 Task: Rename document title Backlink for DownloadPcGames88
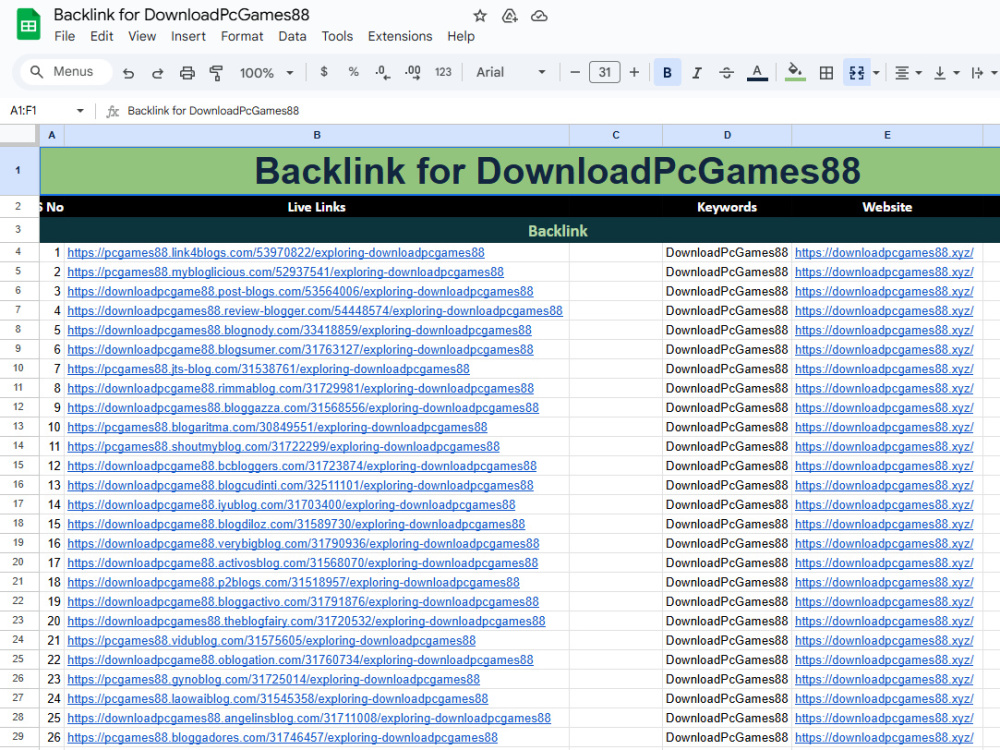coord(181,15)
